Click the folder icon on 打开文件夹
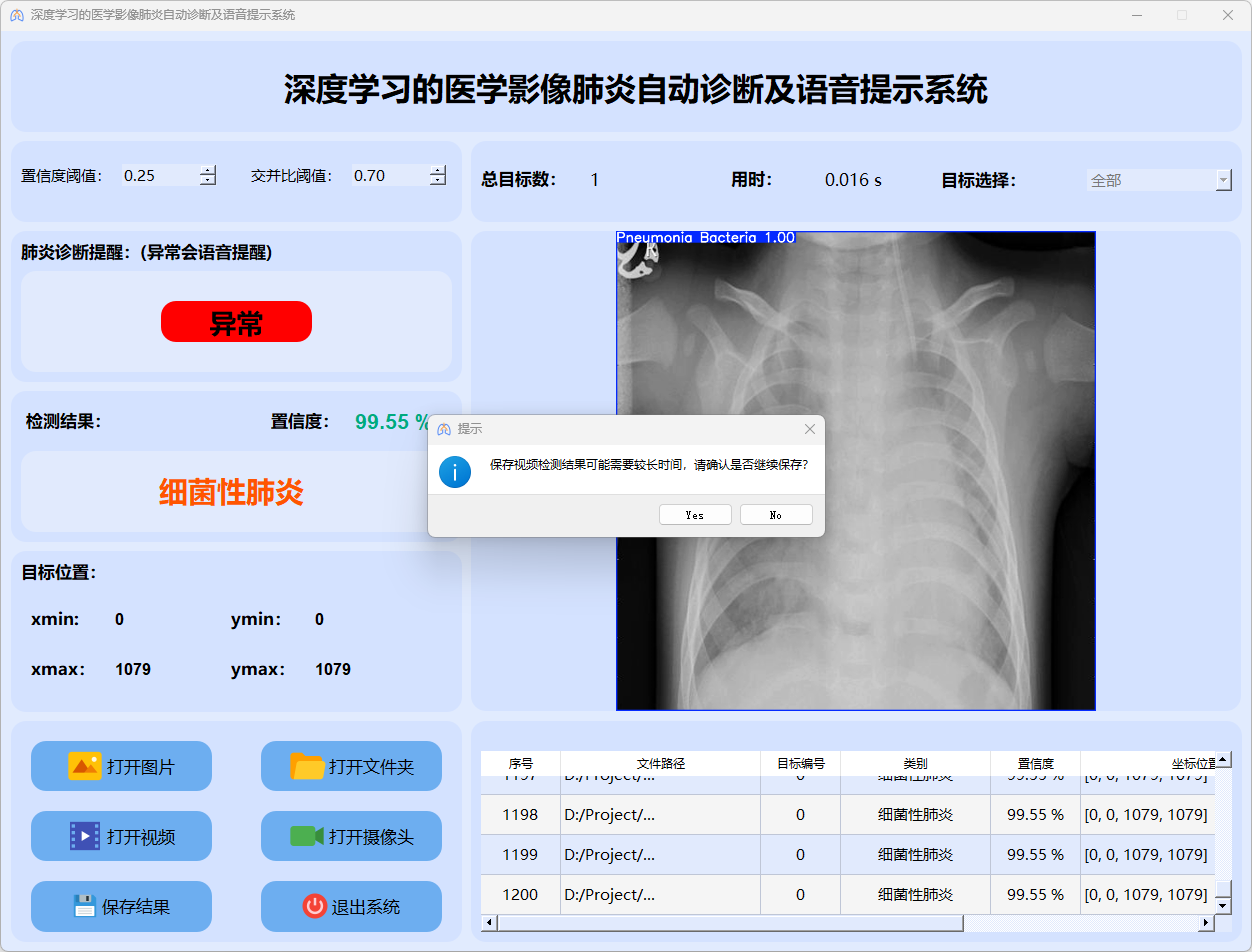This screenshot has width=1252, height=952. click(307, 766)
